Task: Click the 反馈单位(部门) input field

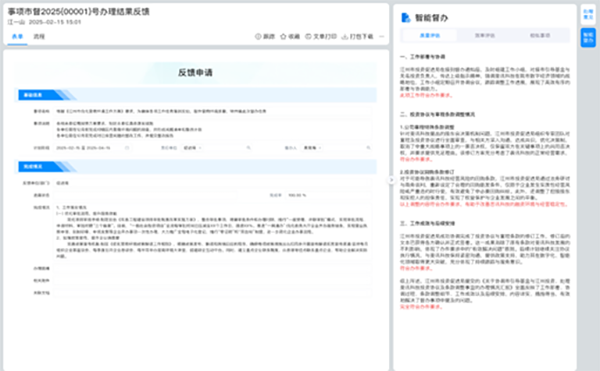Action: (212, 183)
